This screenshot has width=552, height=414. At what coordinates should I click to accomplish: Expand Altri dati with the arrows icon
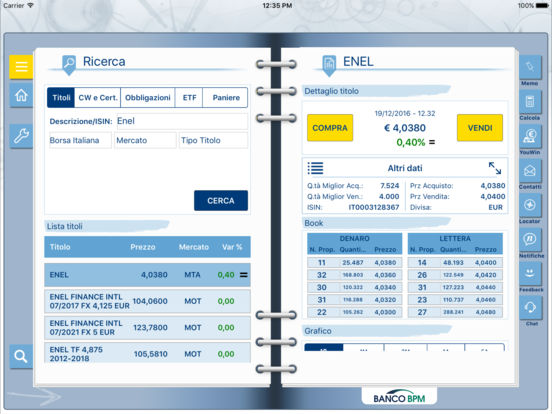point(495,168)
